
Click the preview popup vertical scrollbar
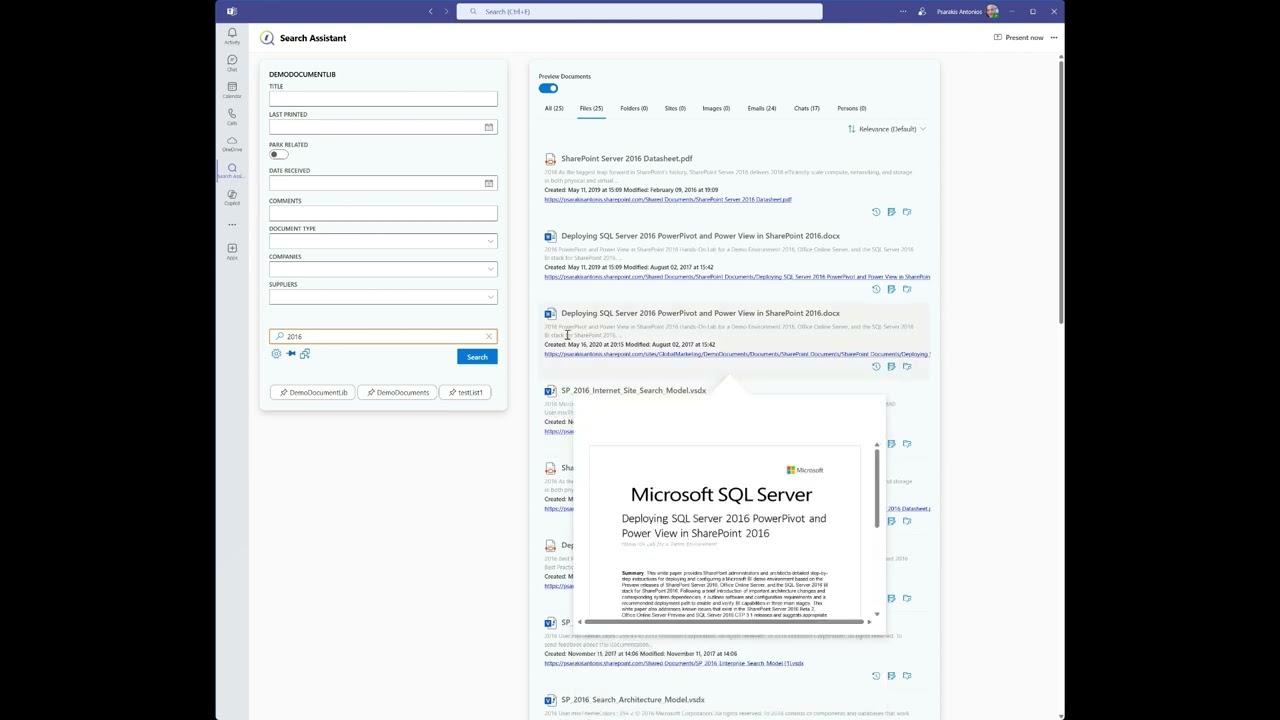click(x=877, y=488)
